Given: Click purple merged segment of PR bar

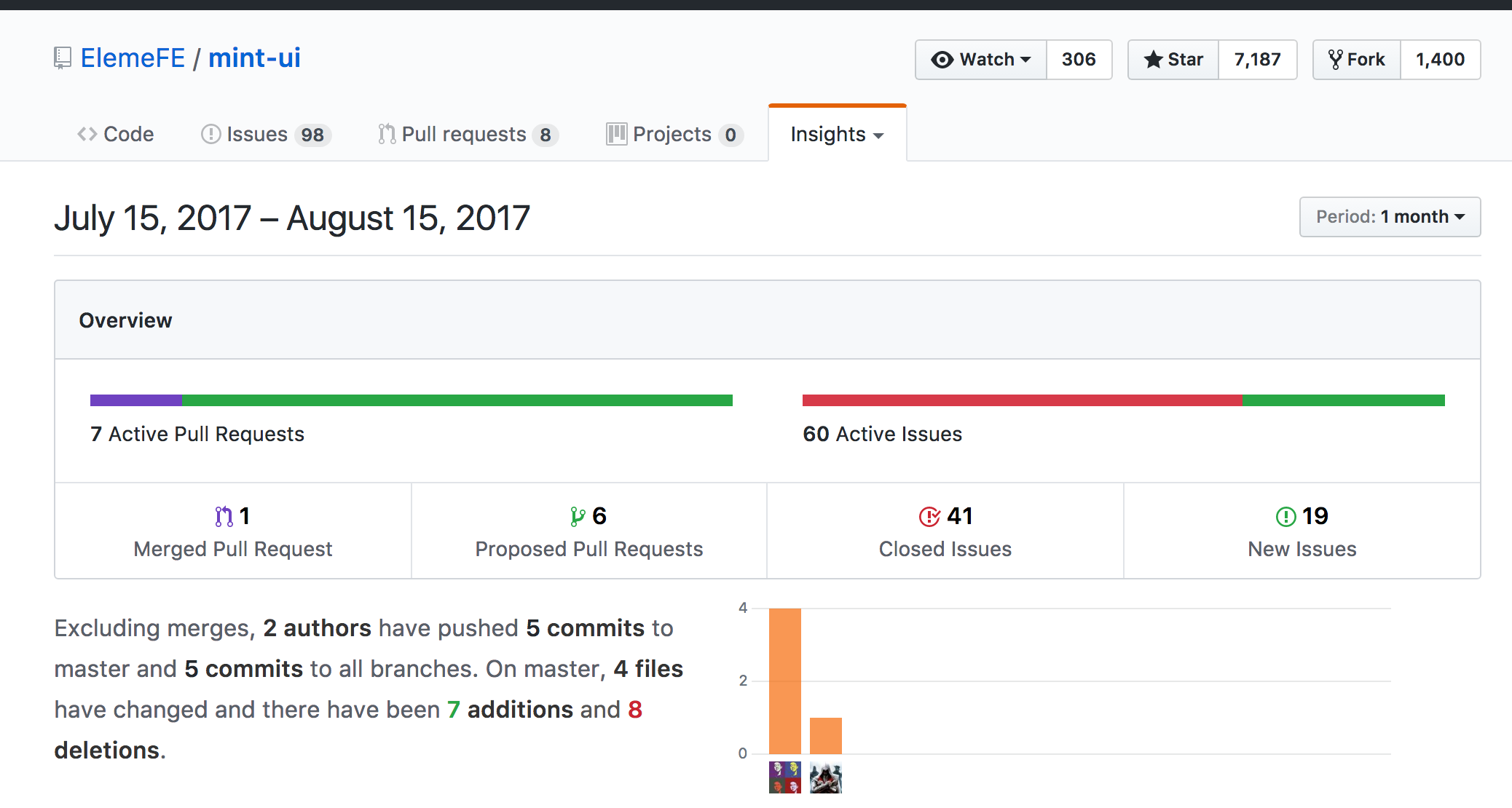Looking at the screenshot, I should [136, 400].
